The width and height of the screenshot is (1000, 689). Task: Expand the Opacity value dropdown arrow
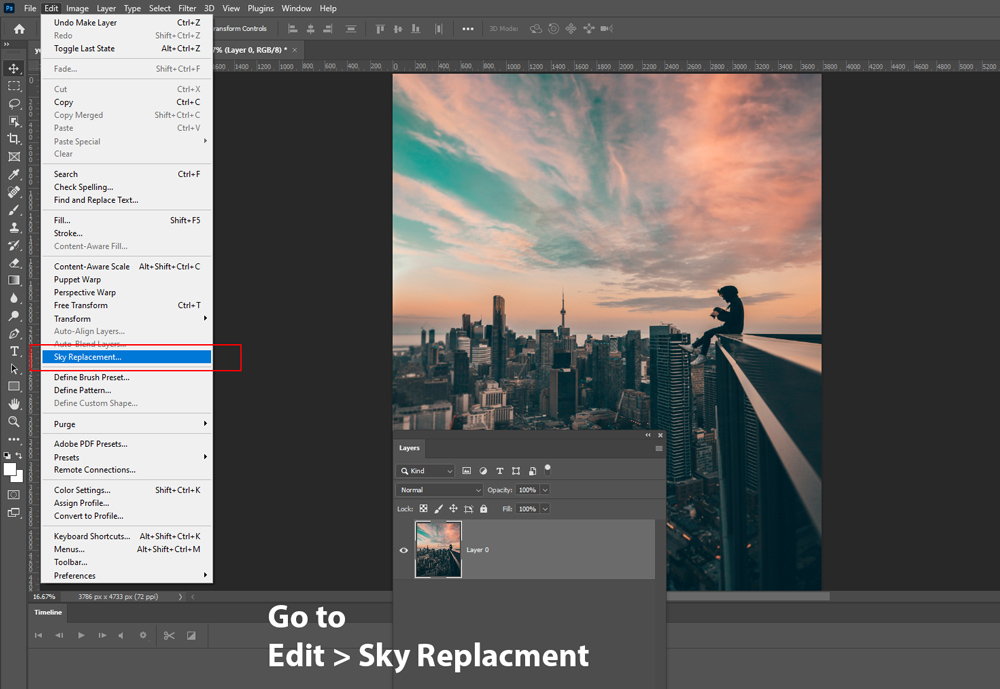coord(545,490)
